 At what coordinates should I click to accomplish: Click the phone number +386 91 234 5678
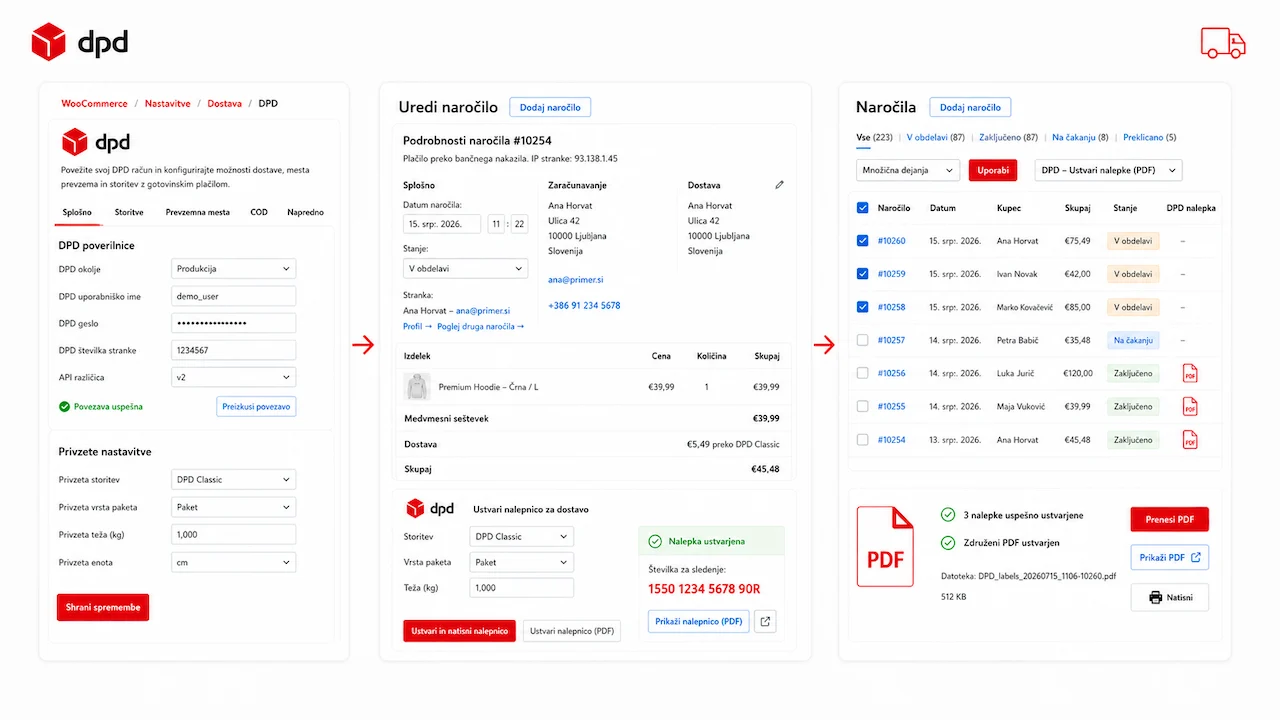click(x=584, y=305)
